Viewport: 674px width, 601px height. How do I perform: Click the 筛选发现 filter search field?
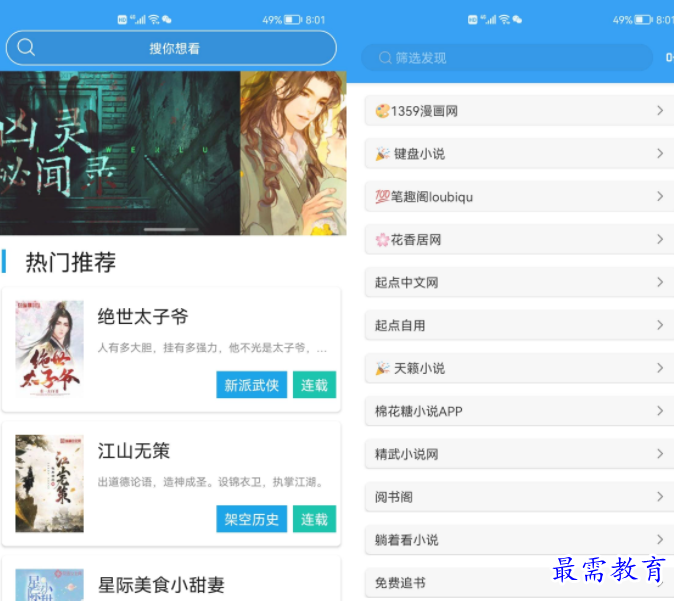507,58
